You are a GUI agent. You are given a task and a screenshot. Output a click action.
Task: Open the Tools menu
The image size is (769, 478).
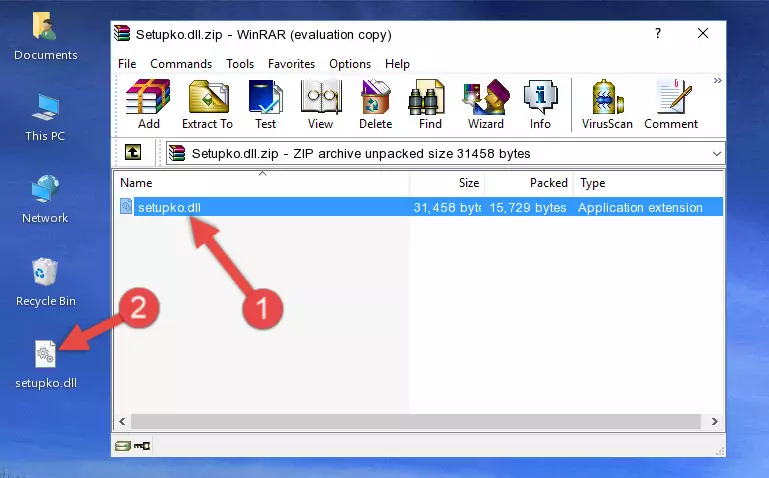[240, 64]
